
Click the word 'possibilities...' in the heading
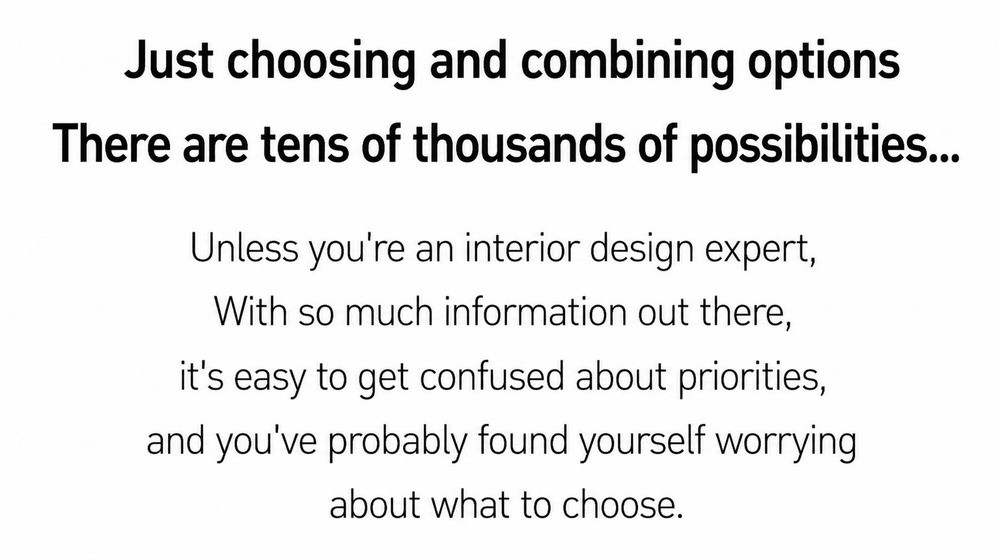(x=825, y=145)
